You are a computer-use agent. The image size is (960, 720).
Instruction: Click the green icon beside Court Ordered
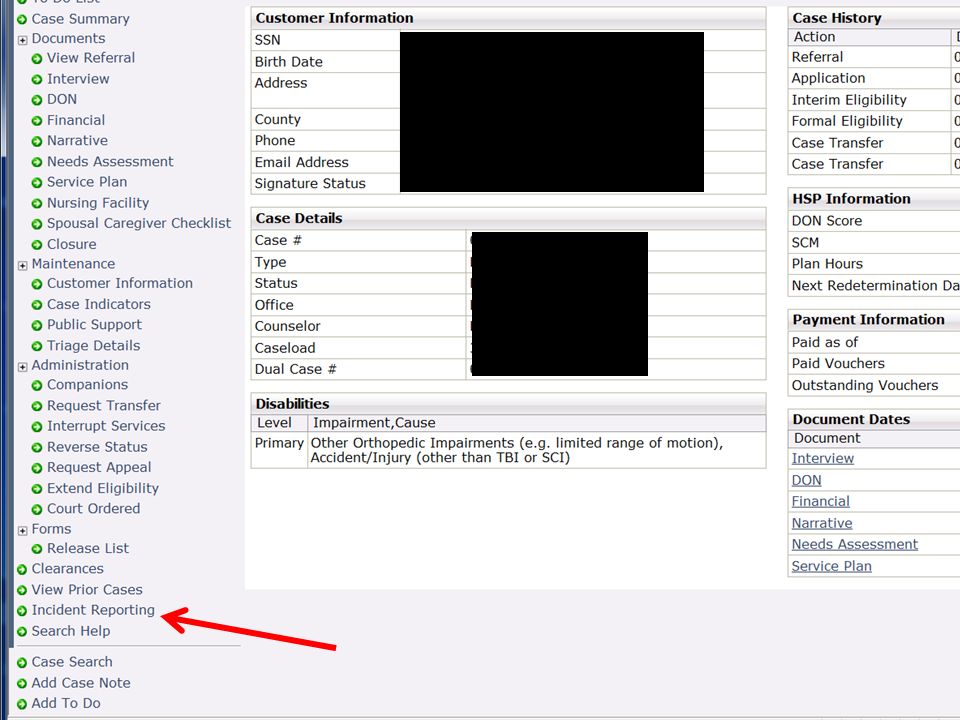(37, 509)
